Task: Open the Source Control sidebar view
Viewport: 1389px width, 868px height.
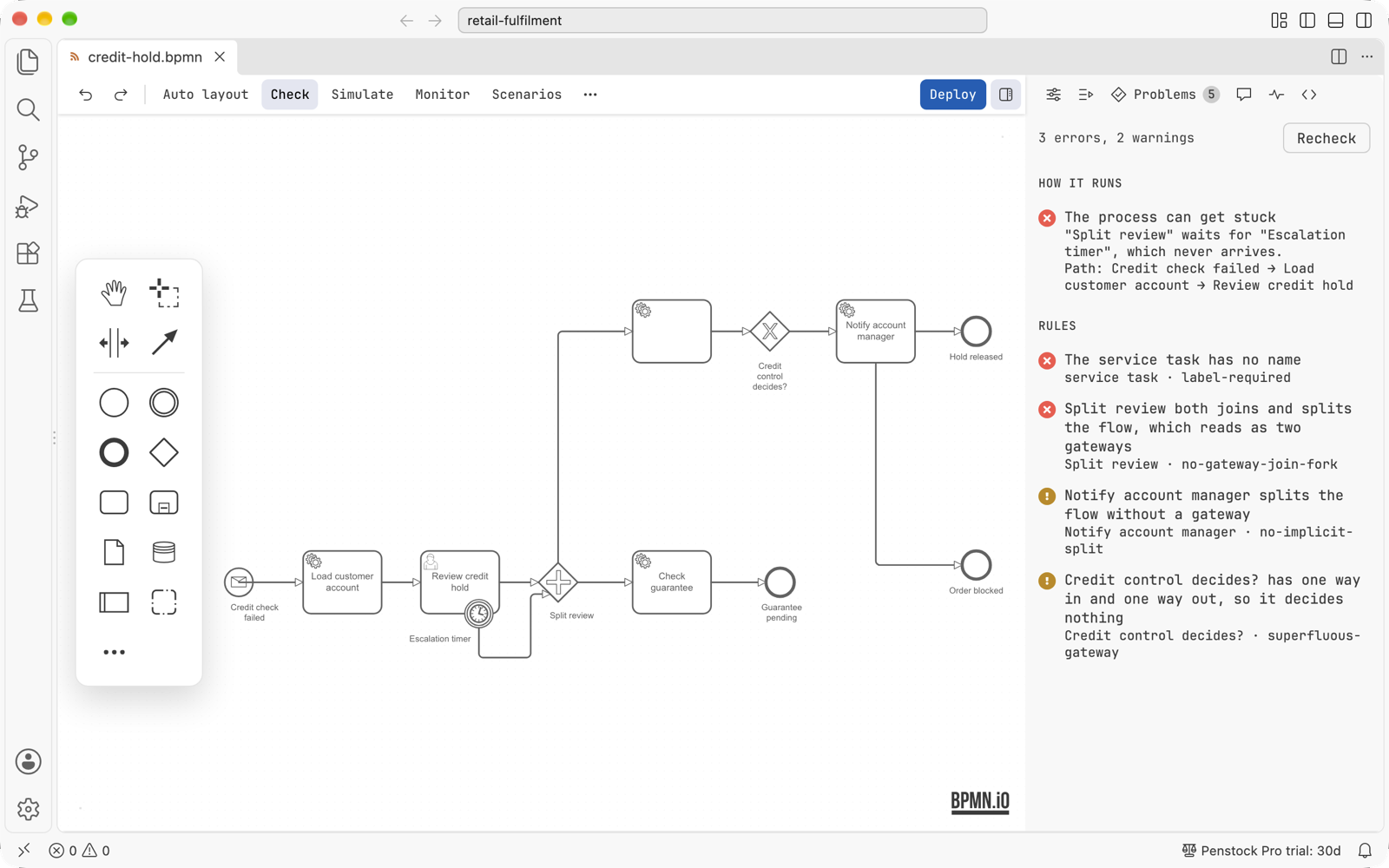Action: coord(28,157)
